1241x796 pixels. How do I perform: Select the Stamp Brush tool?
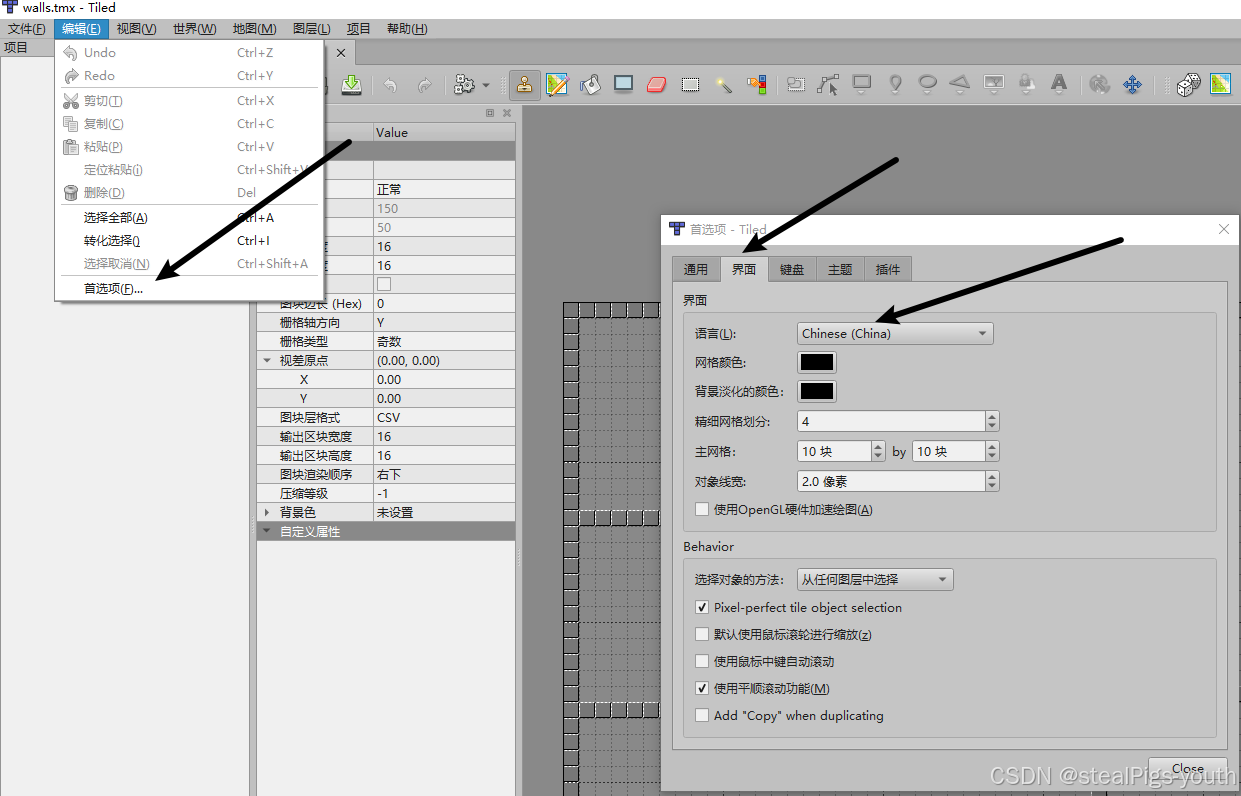point(524,85)
